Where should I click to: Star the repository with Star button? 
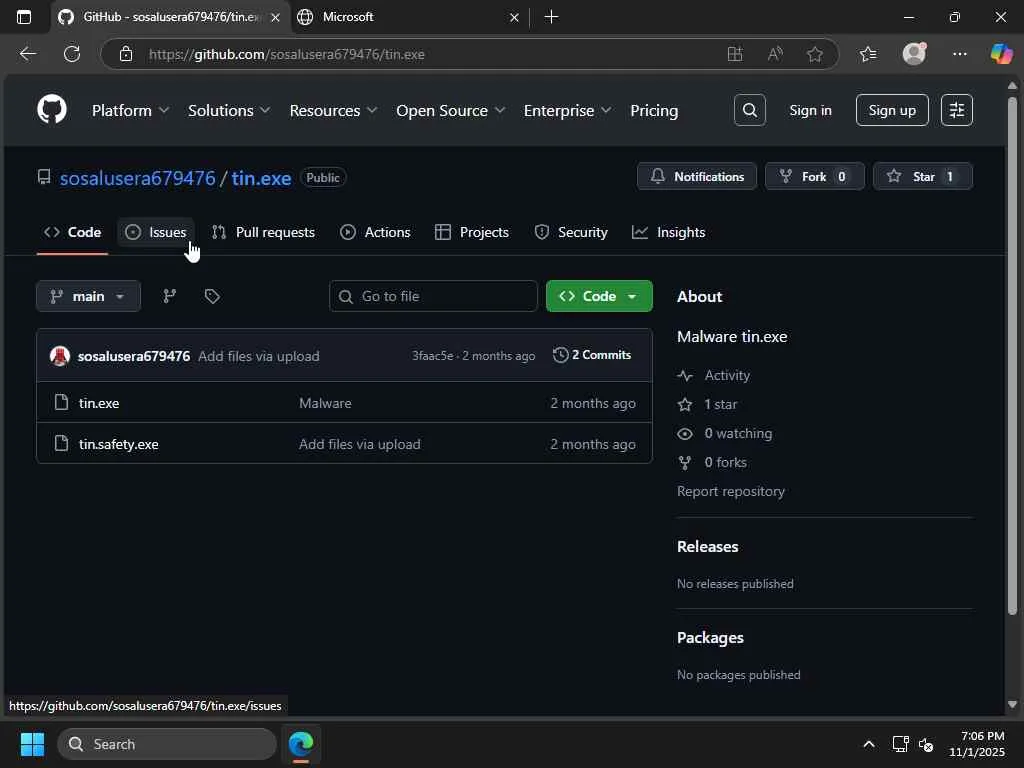[922, 176]
